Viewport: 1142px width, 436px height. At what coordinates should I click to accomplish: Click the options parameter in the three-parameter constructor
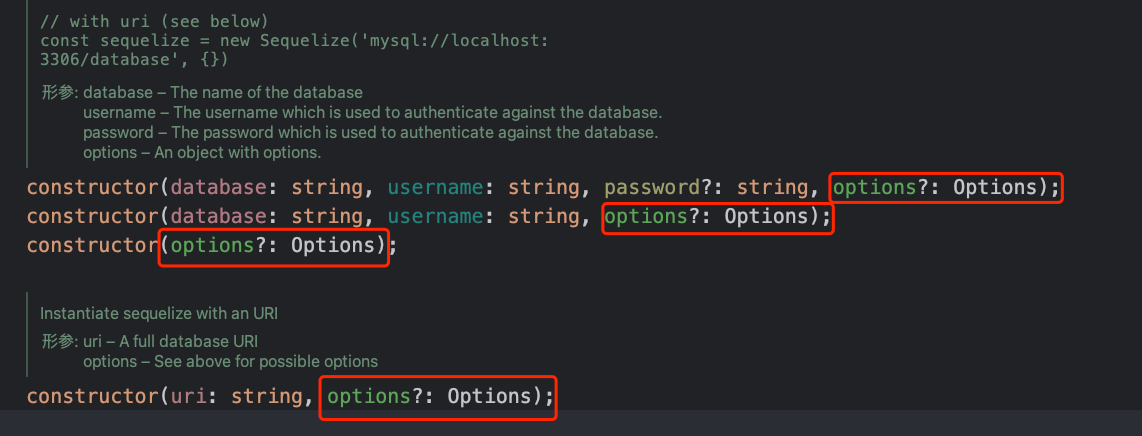647,216
